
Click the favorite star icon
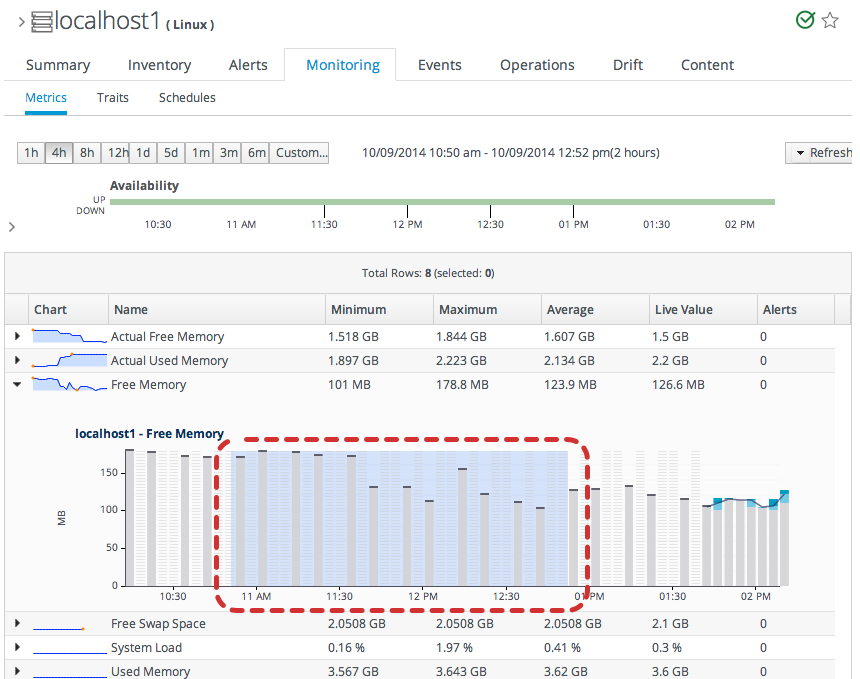point(830,20)
